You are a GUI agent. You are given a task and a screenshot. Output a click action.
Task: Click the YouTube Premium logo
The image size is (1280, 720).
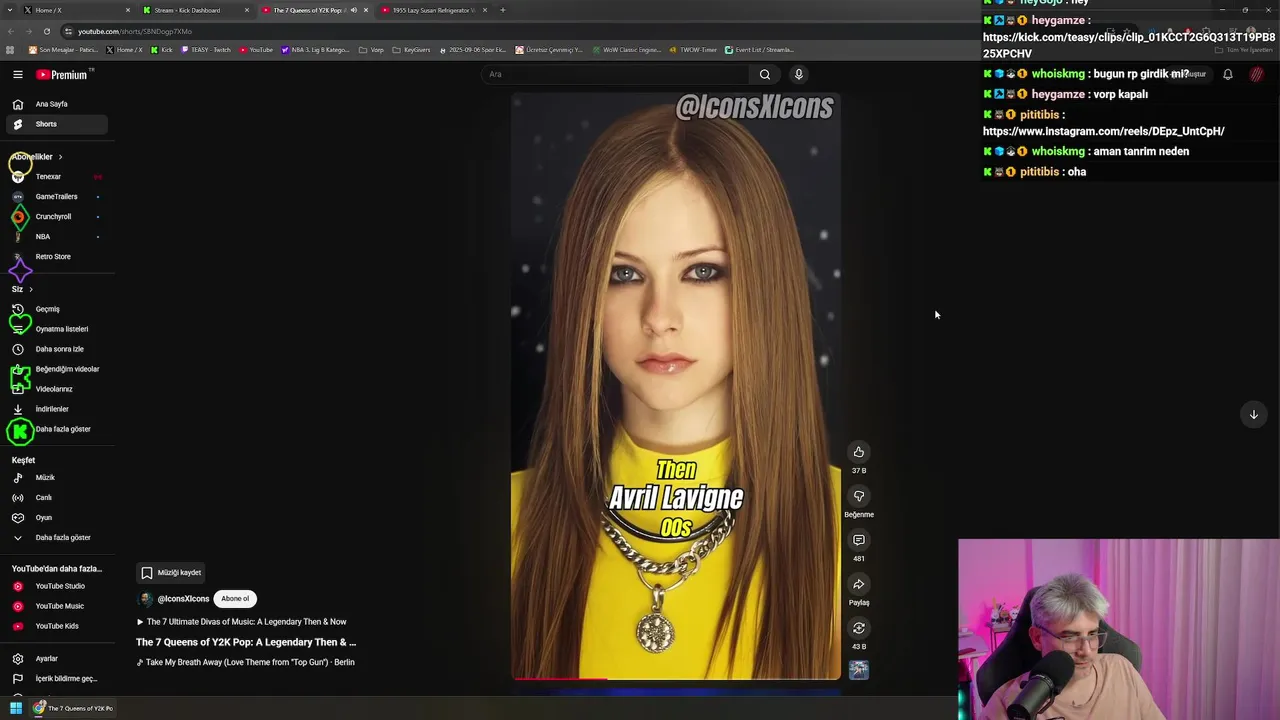coord(62,74)
